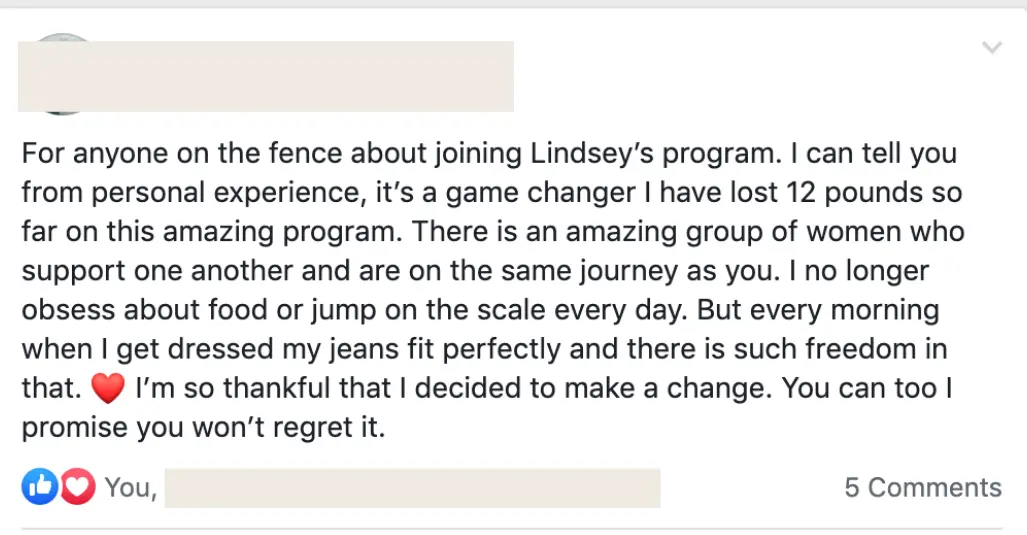The width and height of the screenshot is (1027, 535).
Task: Open the 5 Comments link
Action: 922,487
